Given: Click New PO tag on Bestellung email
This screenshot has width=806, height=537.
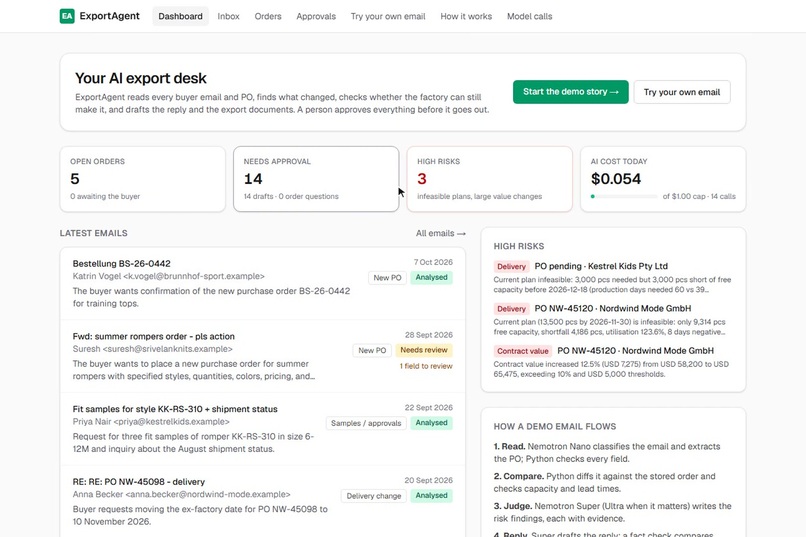Looking at the screenshot, I should (387, 277).
